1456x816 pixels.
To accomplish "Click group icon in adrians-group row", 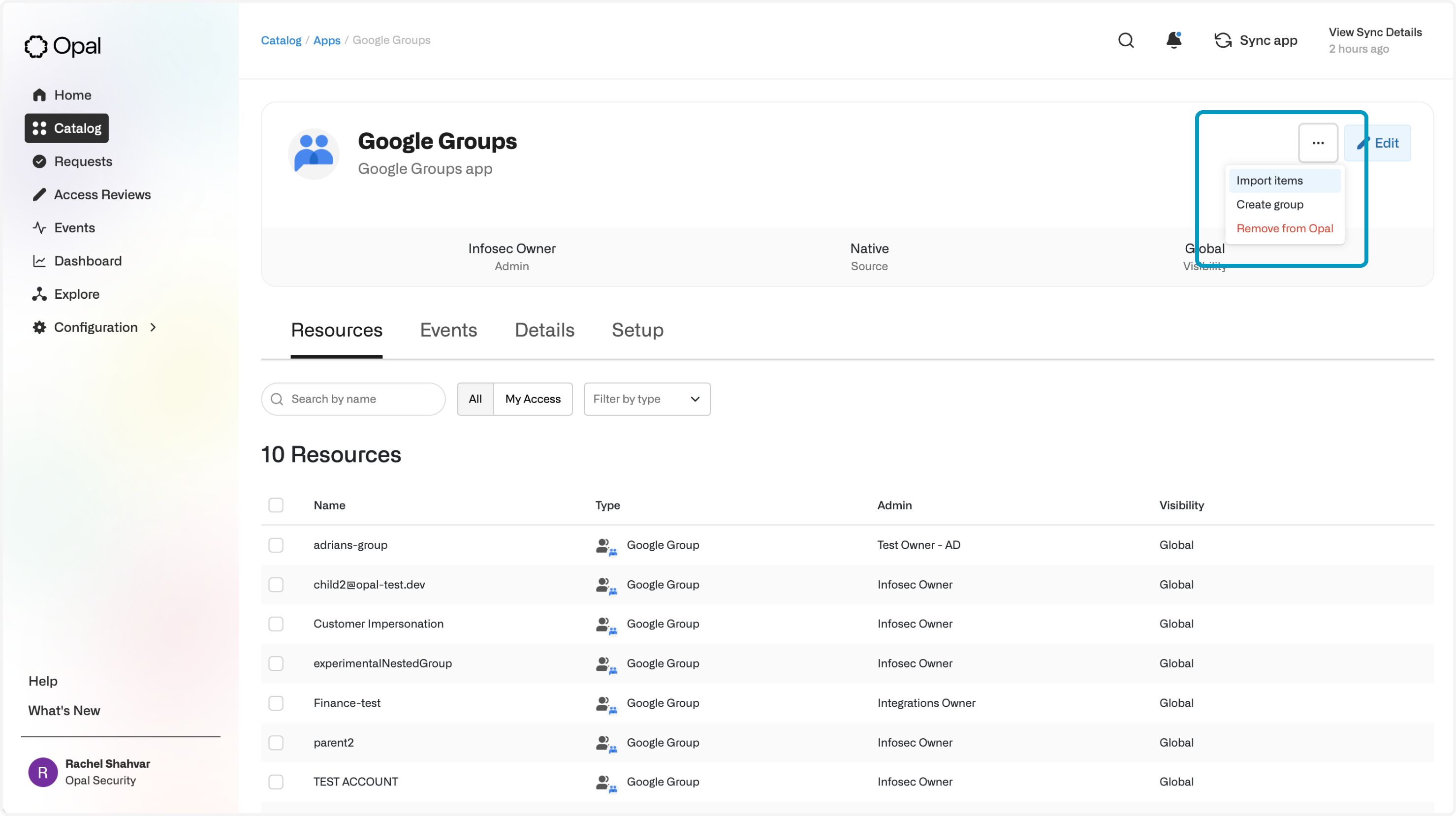I will pos(606,546).
